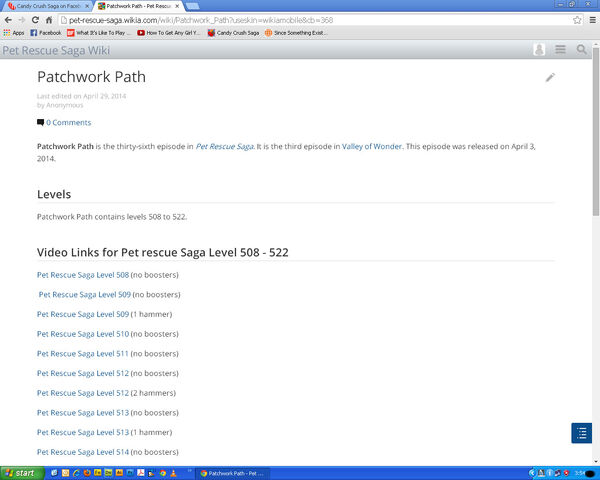Edit the article with the pencil icon
This screenshot has height=480, width=600.
coord(550,77)
